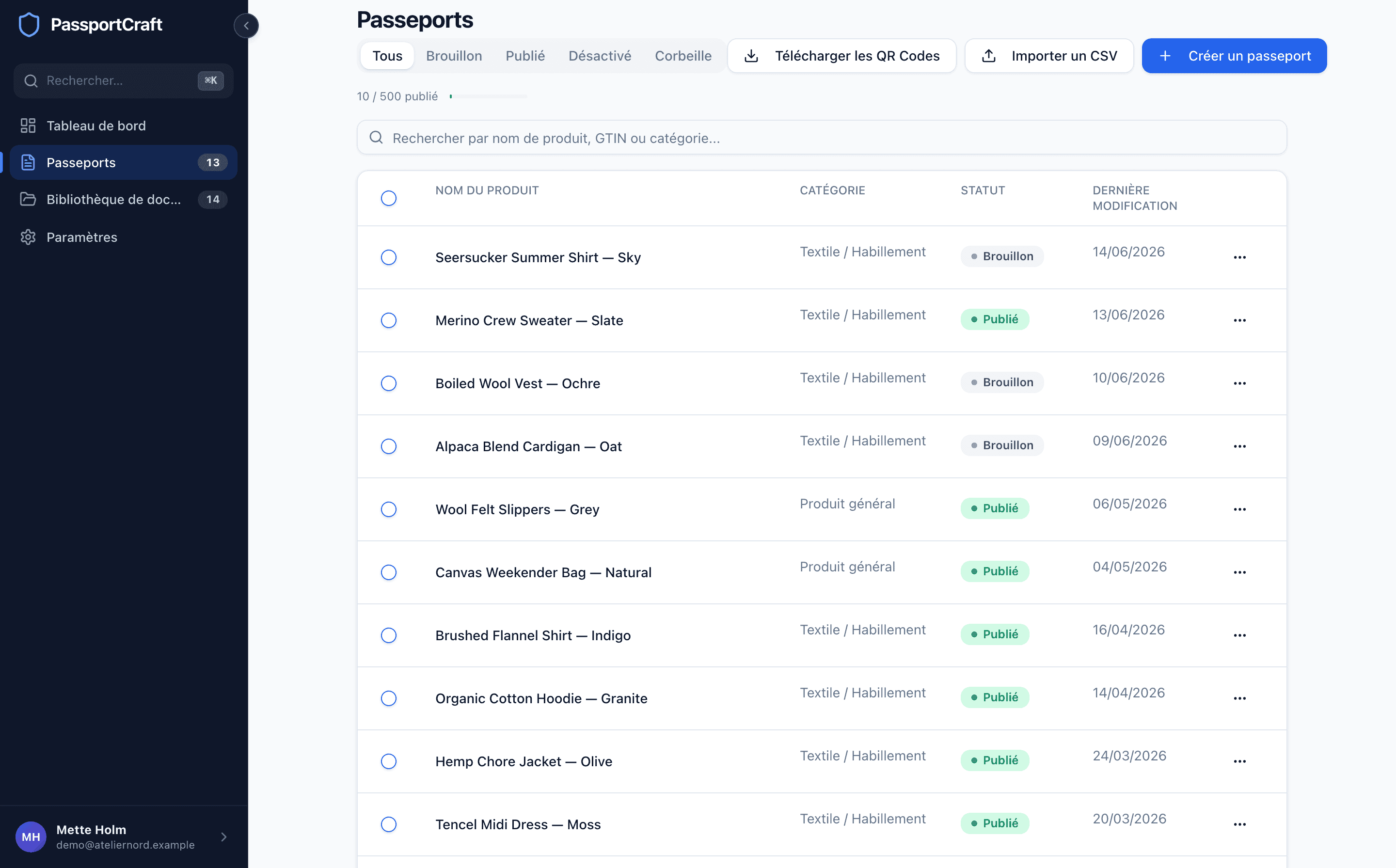Select the Brushed Flannel Shirt row checkbox

click(389, 635)
